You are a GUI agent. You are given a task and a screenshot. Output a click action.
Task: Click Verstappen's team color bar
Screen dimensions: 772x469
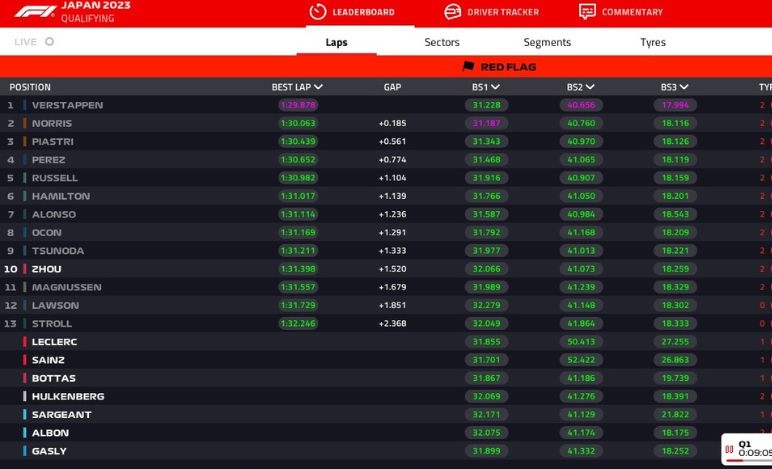tap(24, 105)
